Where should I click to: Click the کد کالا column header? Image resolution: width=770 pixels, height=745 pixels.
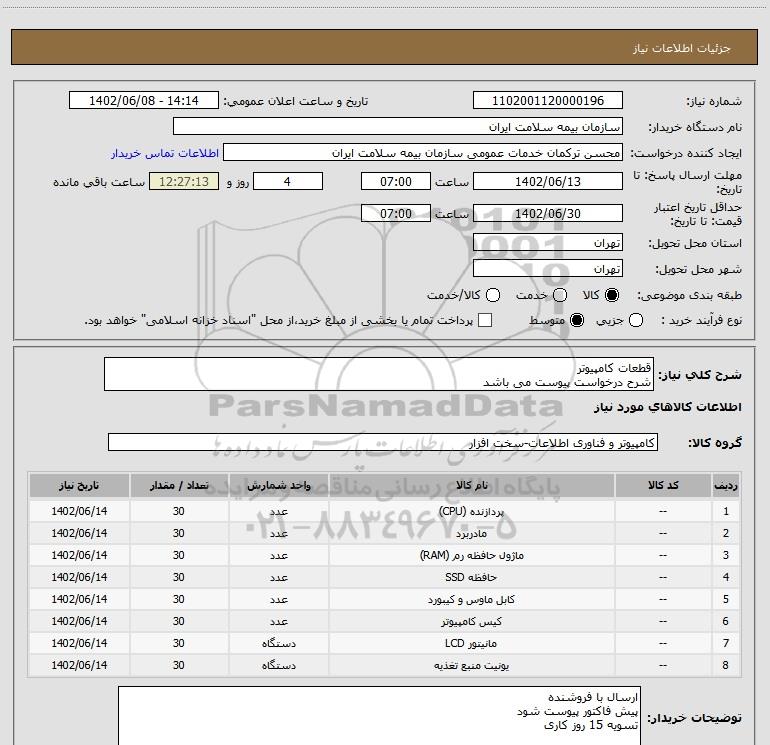click(663, 485)
